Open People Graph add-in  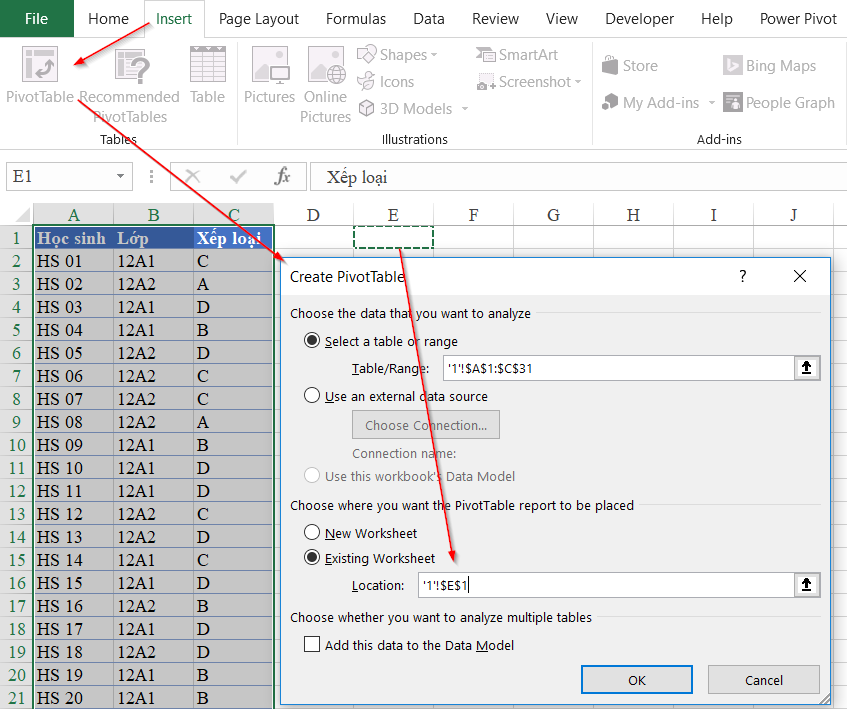[x=779, y=103]
